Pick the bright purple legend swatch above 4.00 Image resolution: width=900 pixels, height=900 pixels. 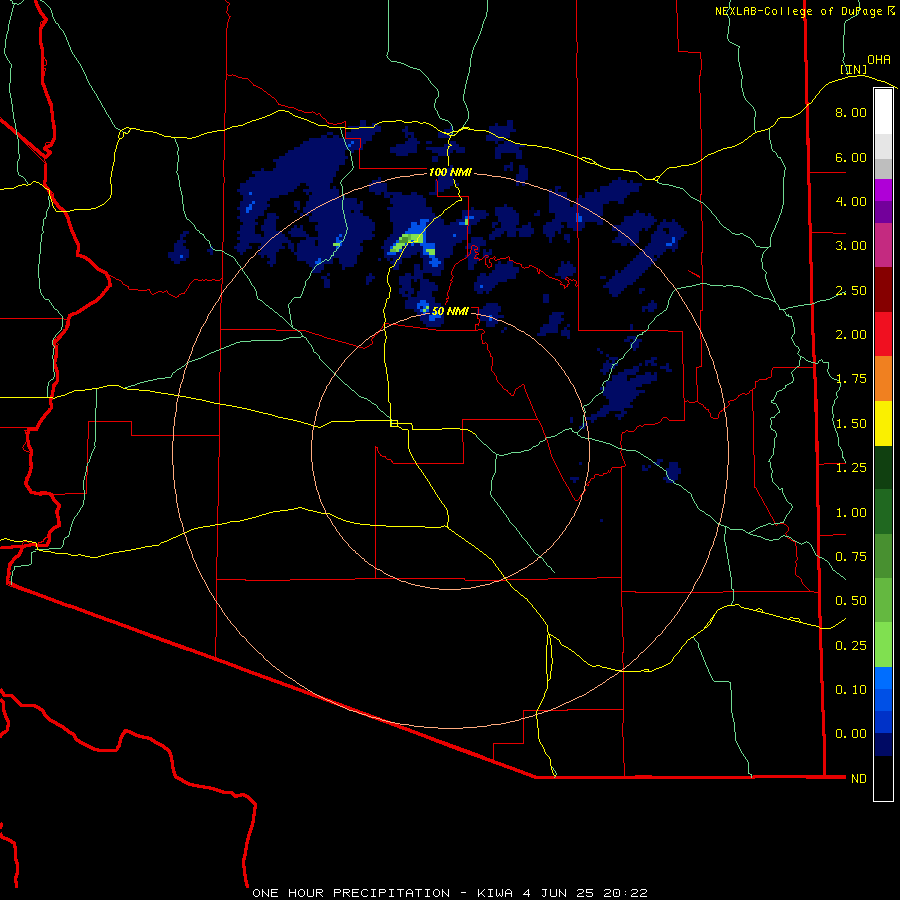tap(883, 190)
